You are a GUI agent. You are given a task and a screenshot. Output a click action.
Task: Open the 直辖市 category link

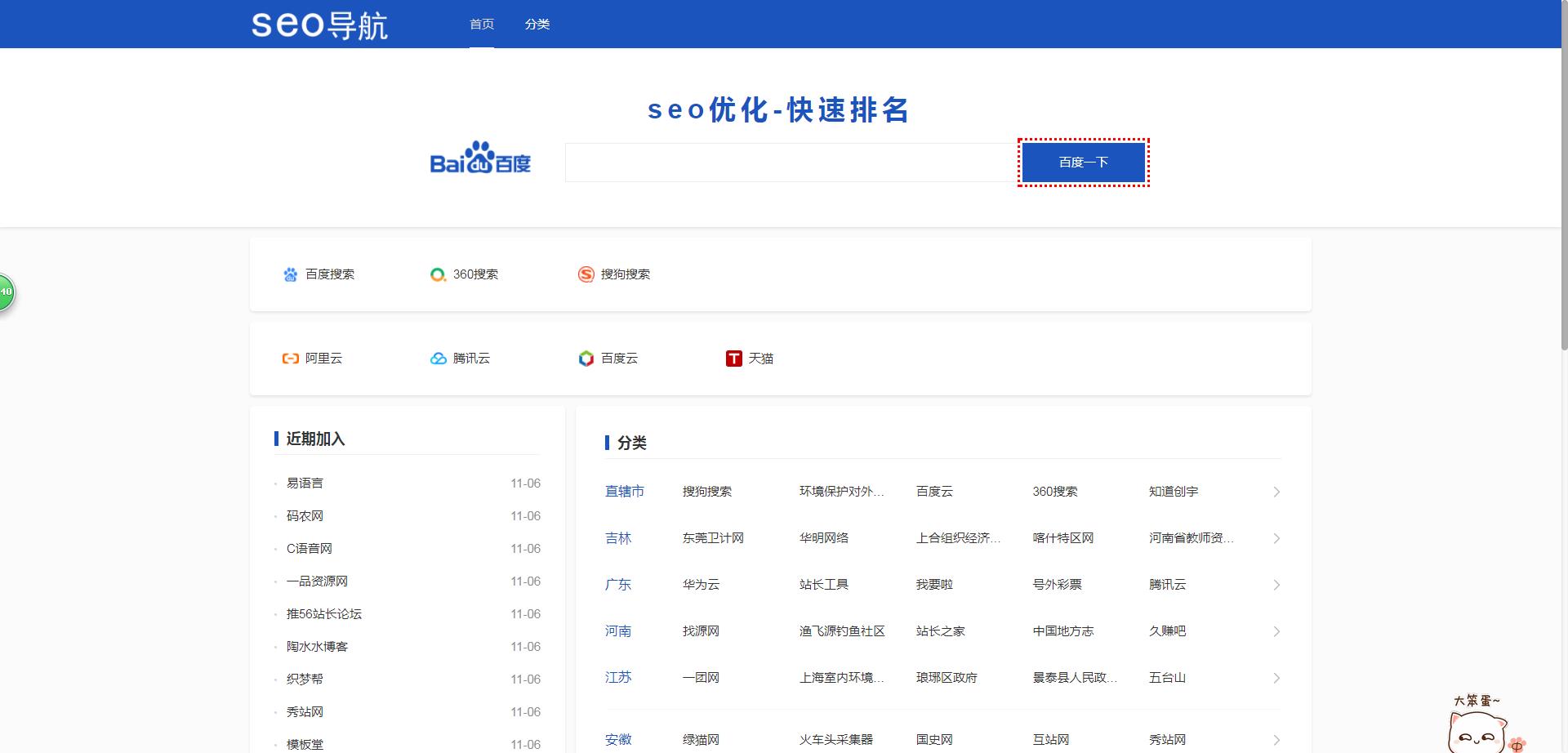click(625, 492)
